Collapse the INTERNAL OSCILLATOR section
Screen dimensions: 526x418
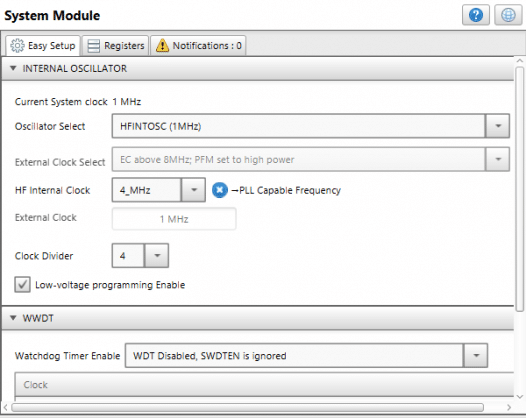[13, 68]
